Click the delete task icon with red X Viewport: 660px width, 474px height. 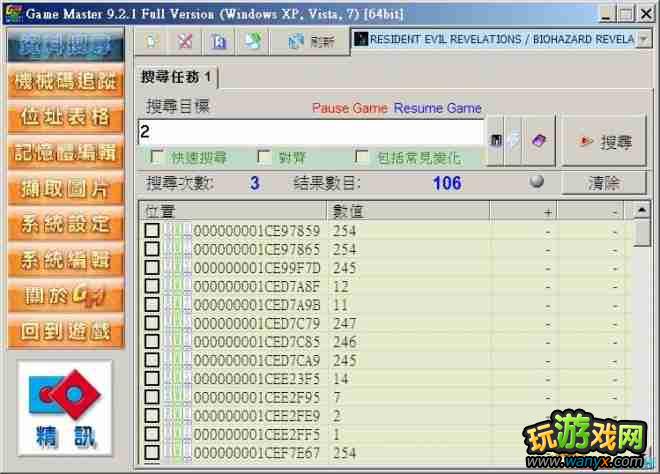[x=184, y=41]
